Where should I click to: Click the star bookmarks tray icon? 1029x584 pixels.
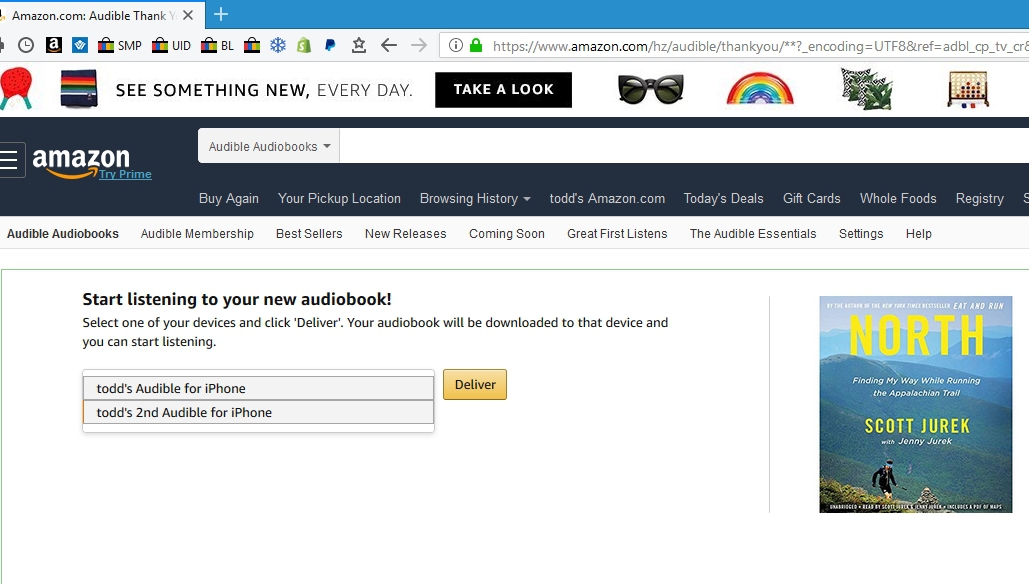[x=358, y=45]
